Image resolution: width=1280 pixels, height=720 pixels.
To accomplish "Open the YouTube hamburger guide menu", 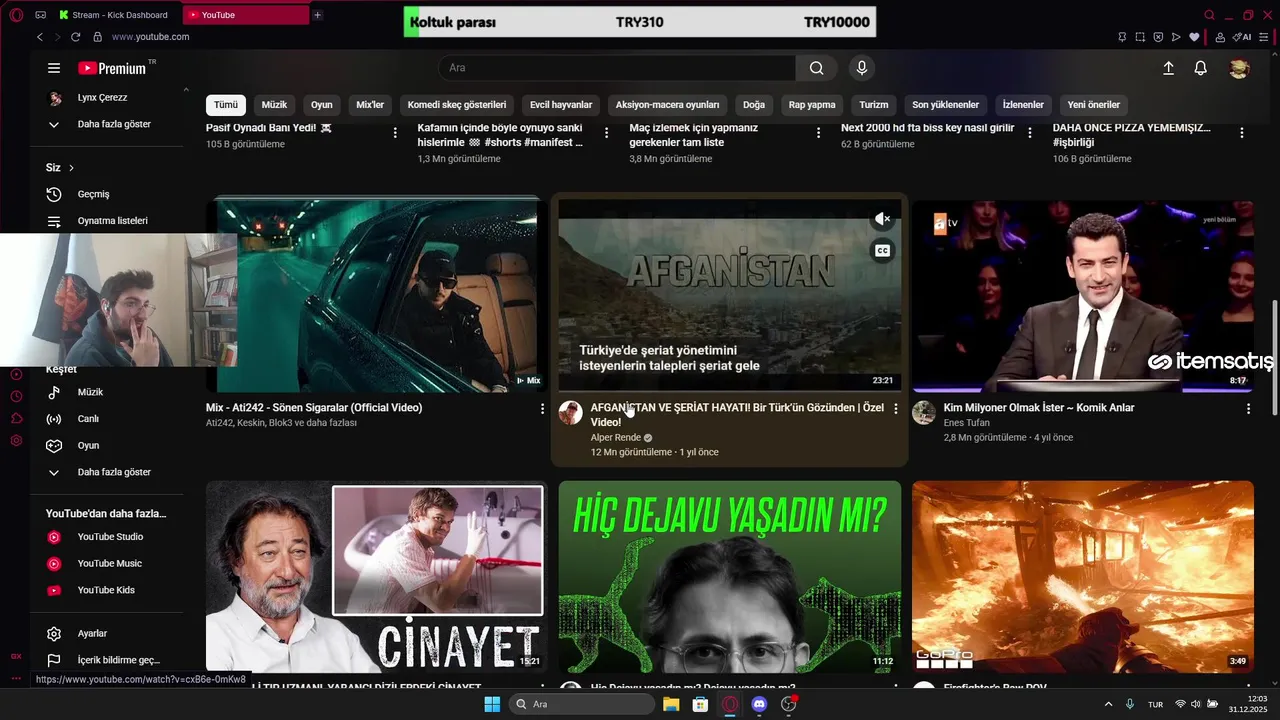I will tap(54, 68).
